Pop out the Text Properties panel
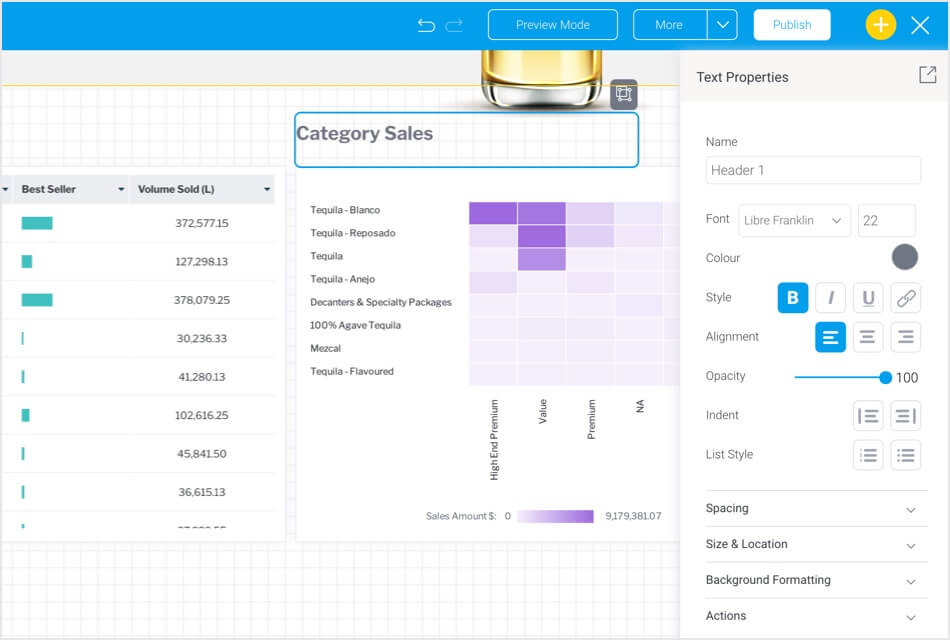 [927, 76]
